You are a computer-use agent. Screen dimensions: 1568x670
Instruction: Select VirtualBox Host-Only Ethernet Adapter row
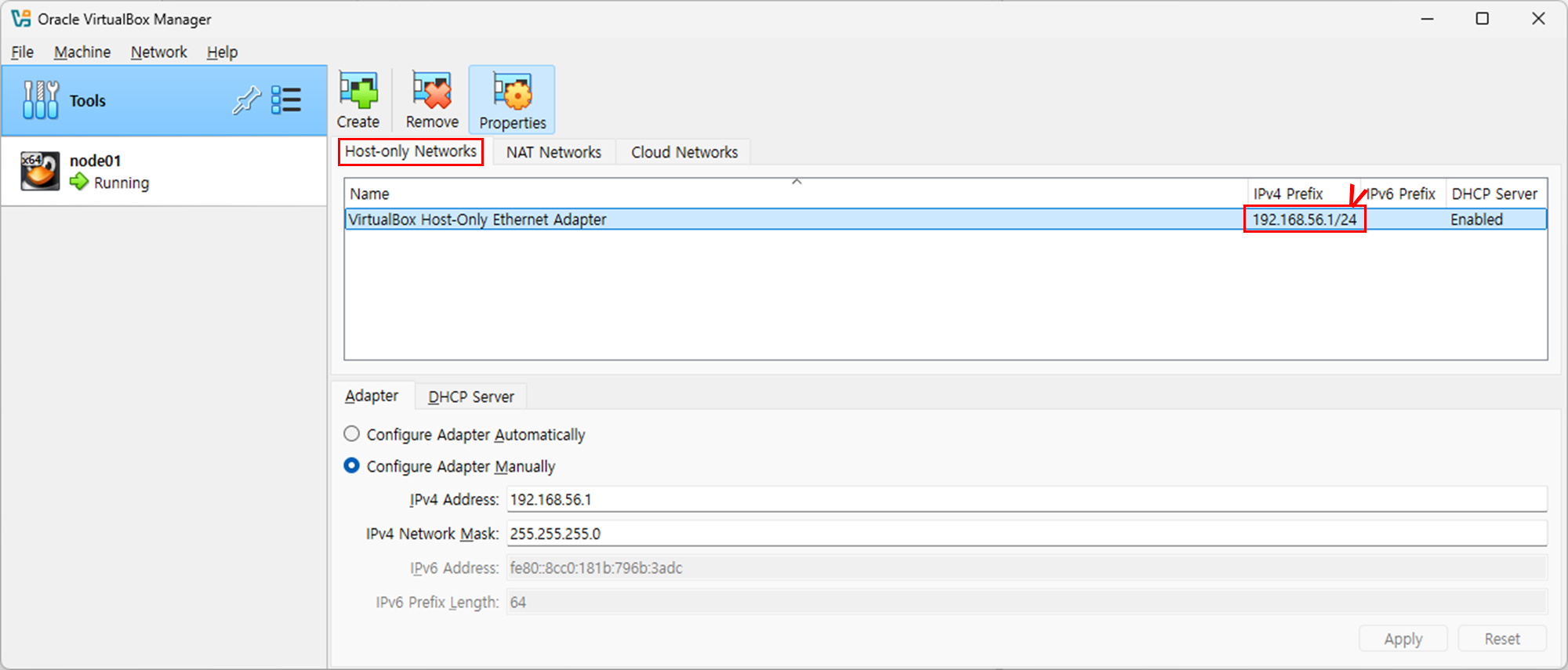pos(946,219)
